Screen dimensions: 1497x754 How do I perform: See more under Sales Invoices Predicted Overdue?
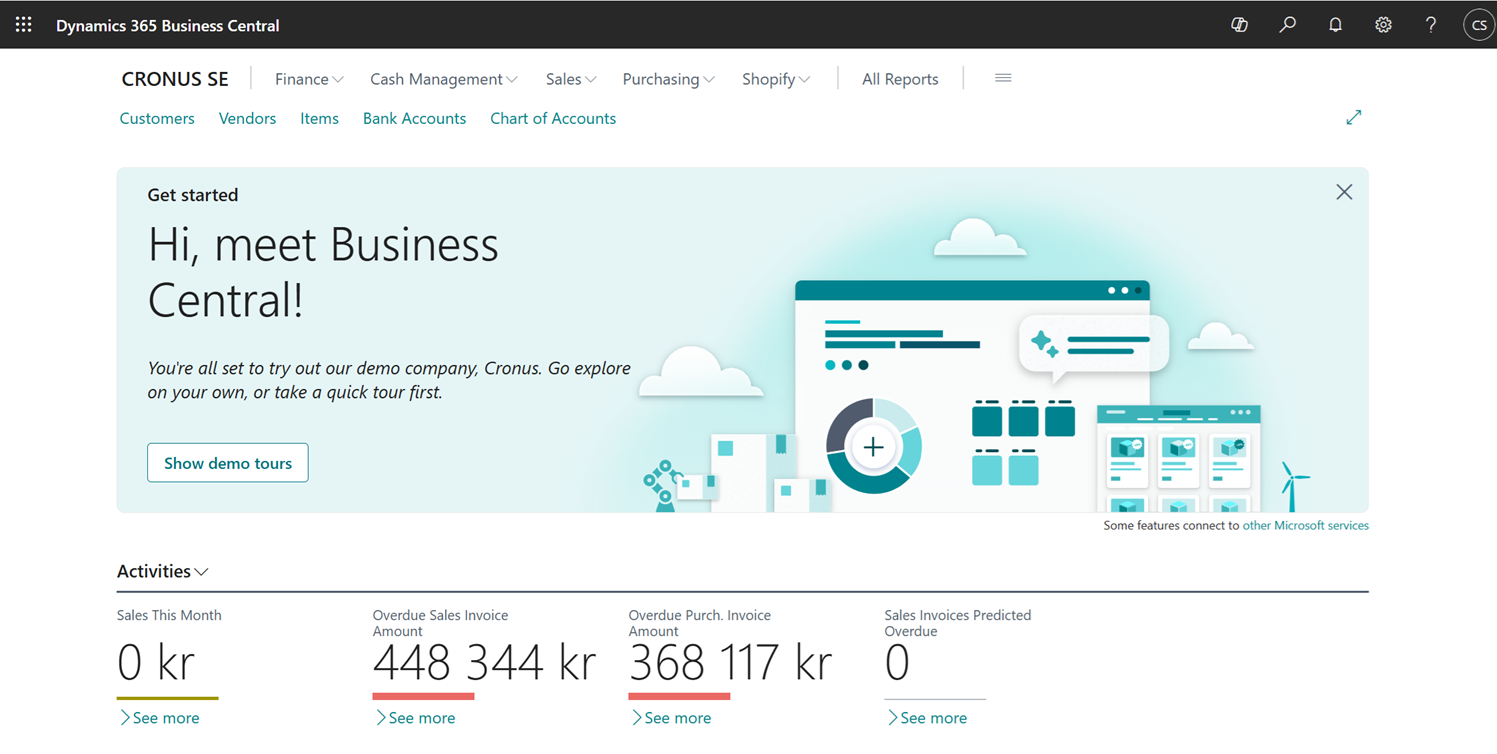click(927, 718)
